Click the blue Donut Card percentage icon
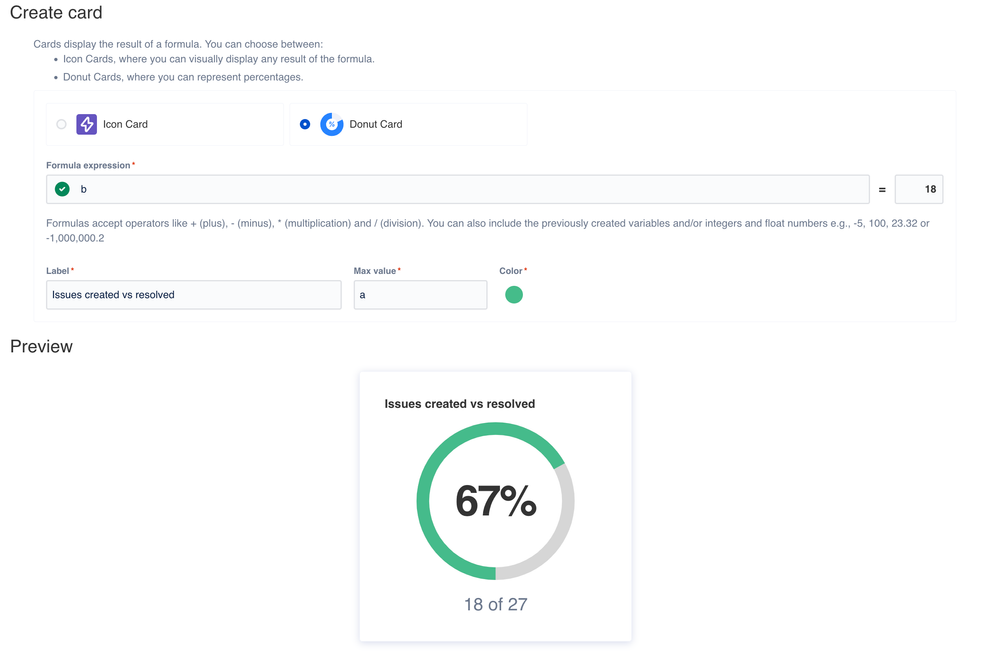 332,124
